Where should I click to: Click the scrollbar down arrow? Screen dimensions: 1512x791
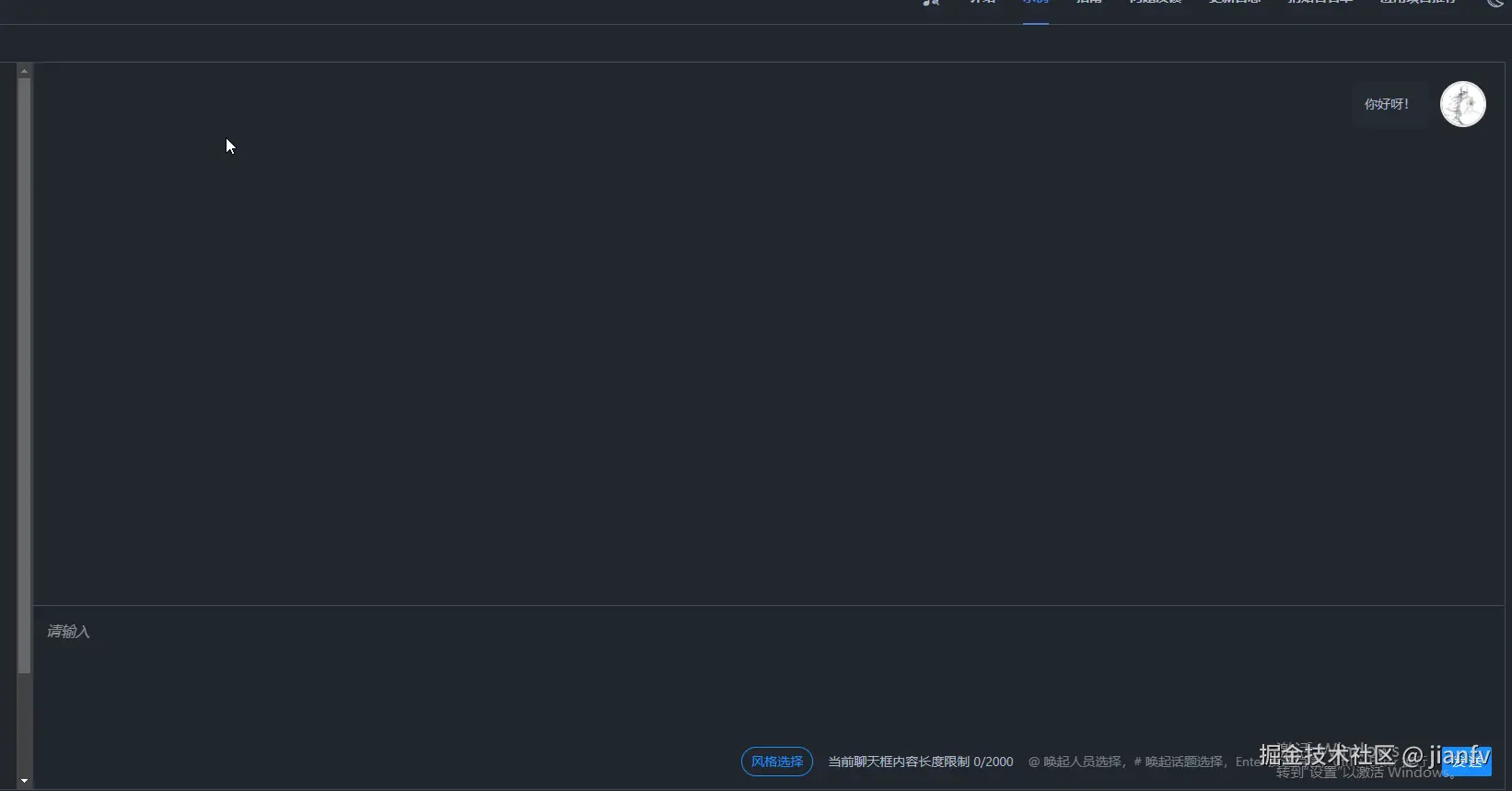coord(24,781)
